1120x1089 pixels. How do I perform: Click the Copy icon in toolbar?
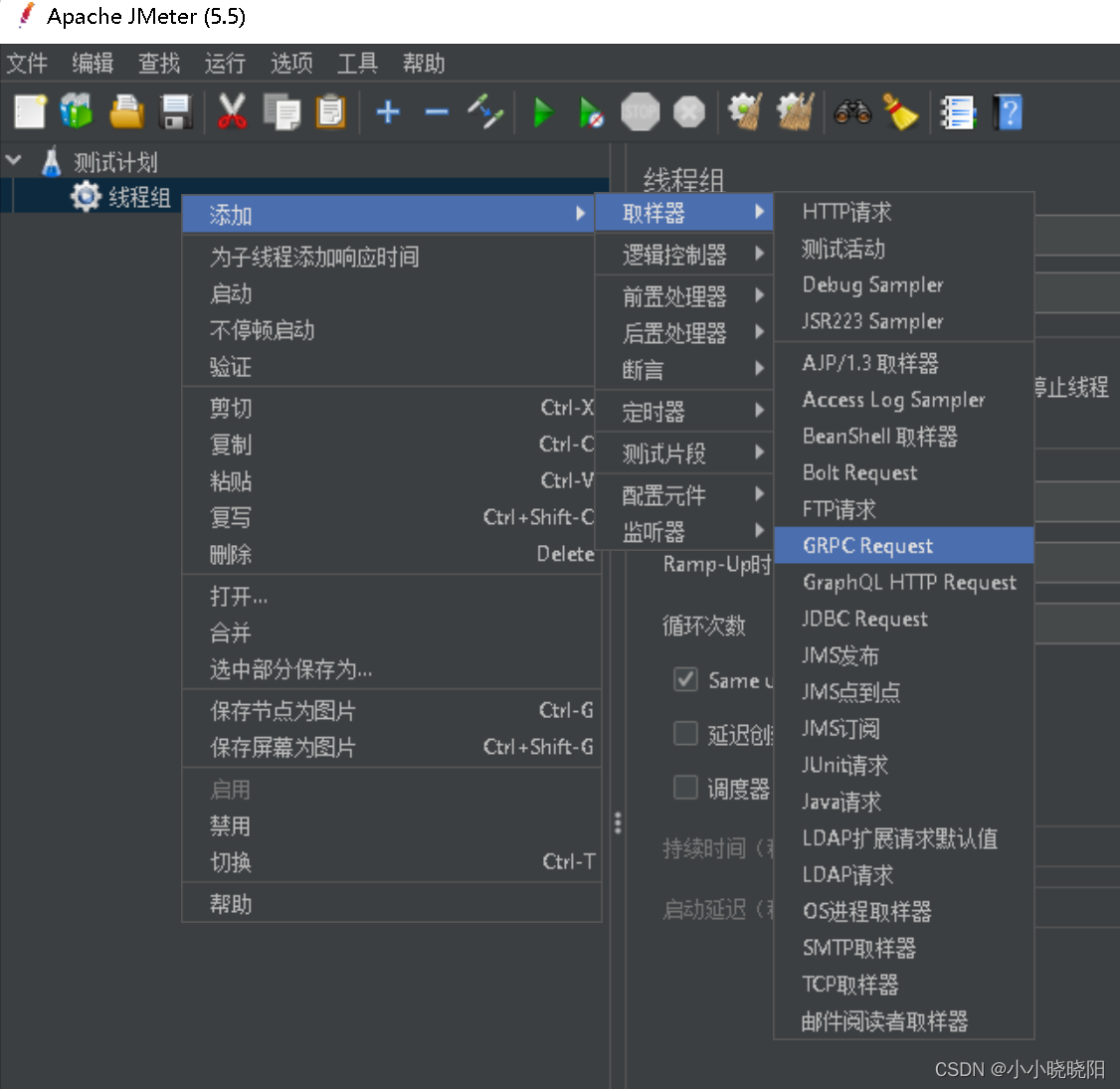tap(282, 112)
